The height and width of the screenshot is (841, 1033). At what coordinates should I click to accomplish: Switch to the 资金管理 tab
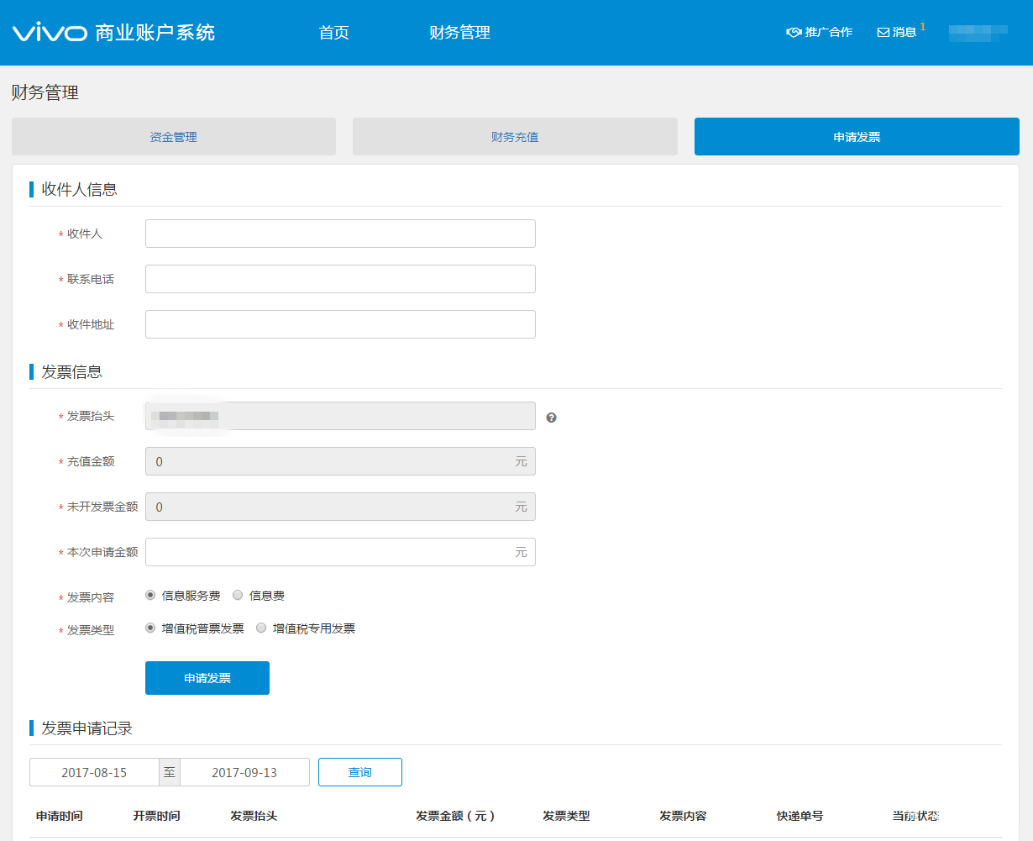tap(173, 136)
